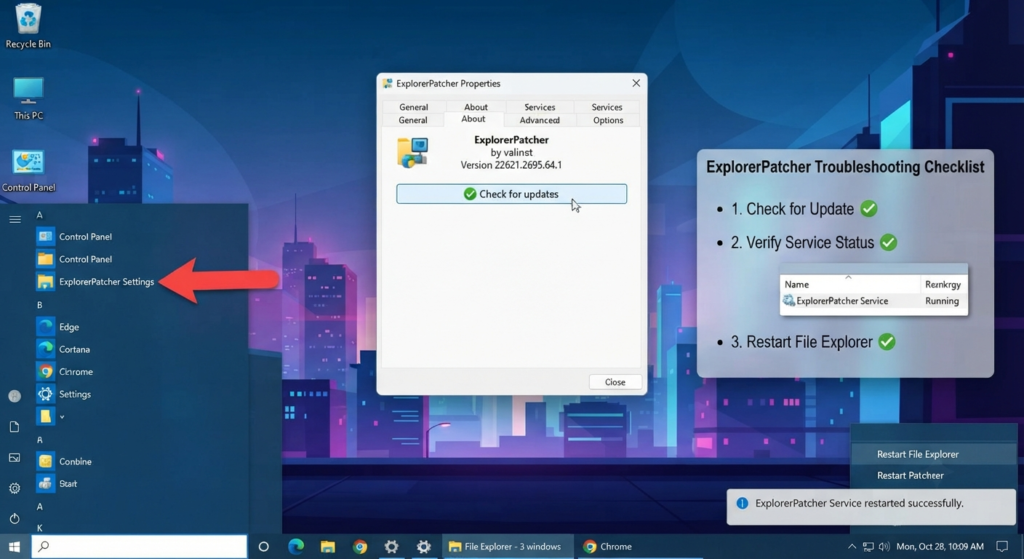The width and height of the screenshot is (1024, 559).
Task: Expand the yellow folder group chevron
Action: tap(62, 417)
